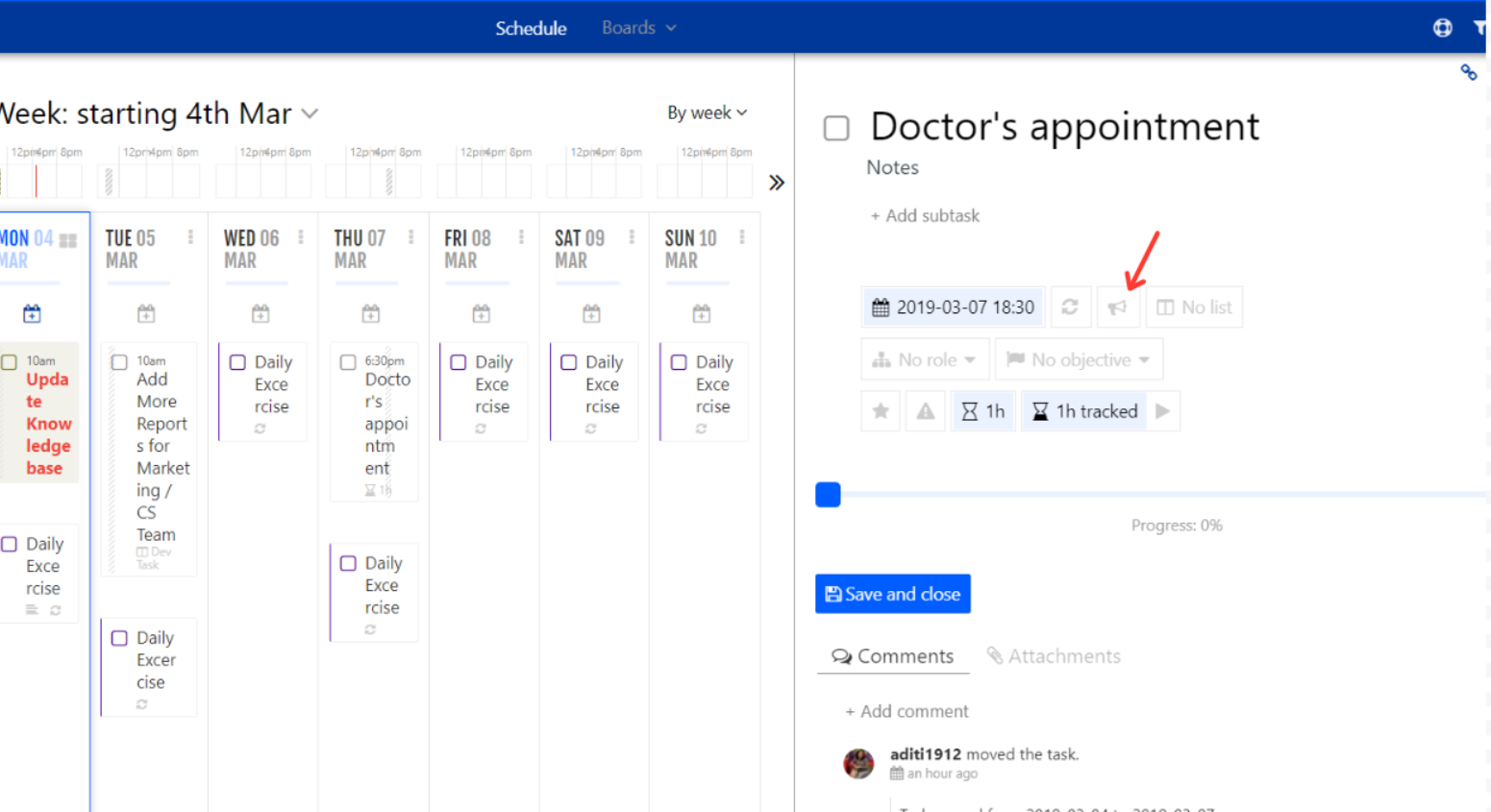This screenshot has width=1491, height=812.
Task: Open the By week view dropdown
Action: pos(708,112)
